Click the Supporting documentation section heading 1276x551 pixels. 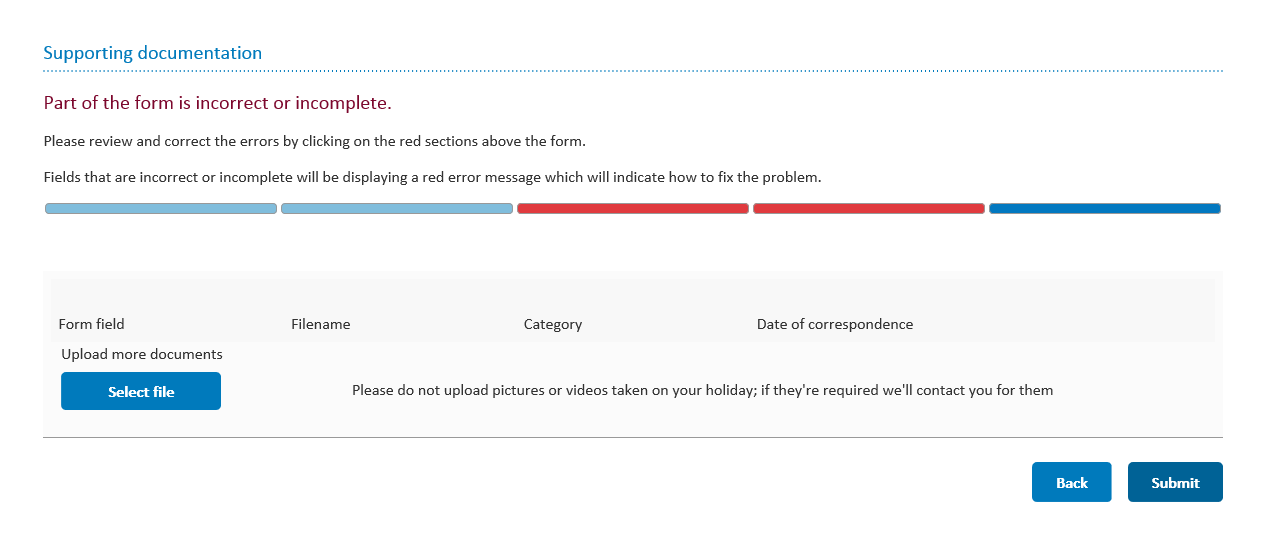pyautogui.click(x=153, y=53)
